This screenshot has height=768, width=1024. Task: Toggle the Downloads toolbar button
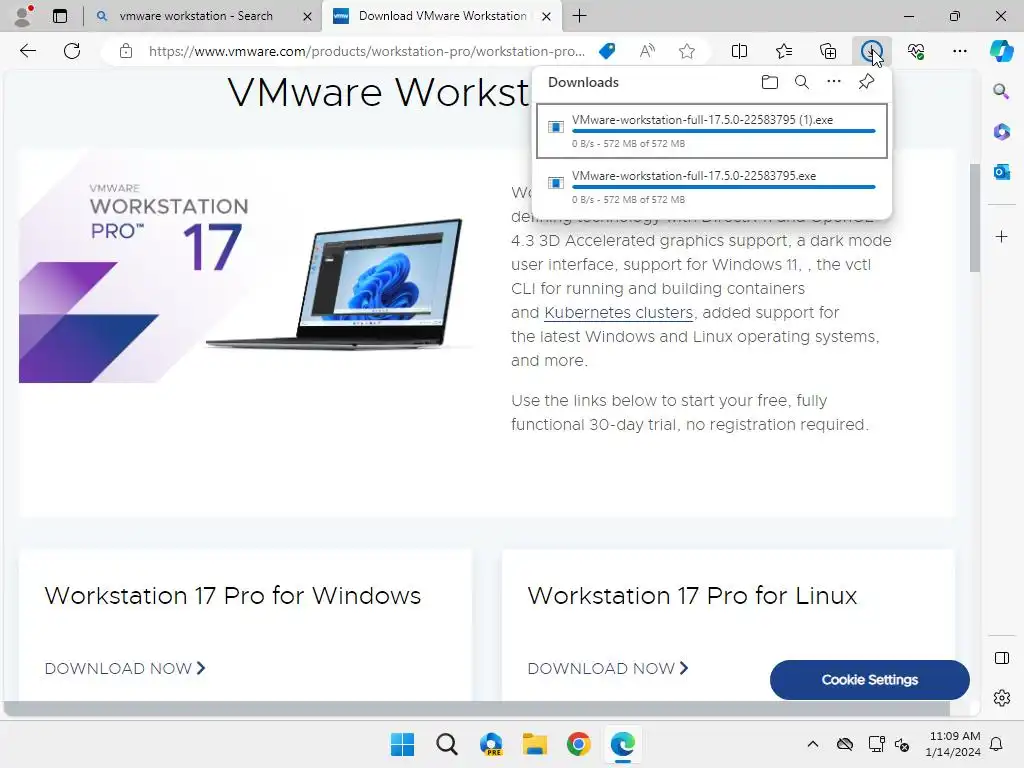coord(871,51)
